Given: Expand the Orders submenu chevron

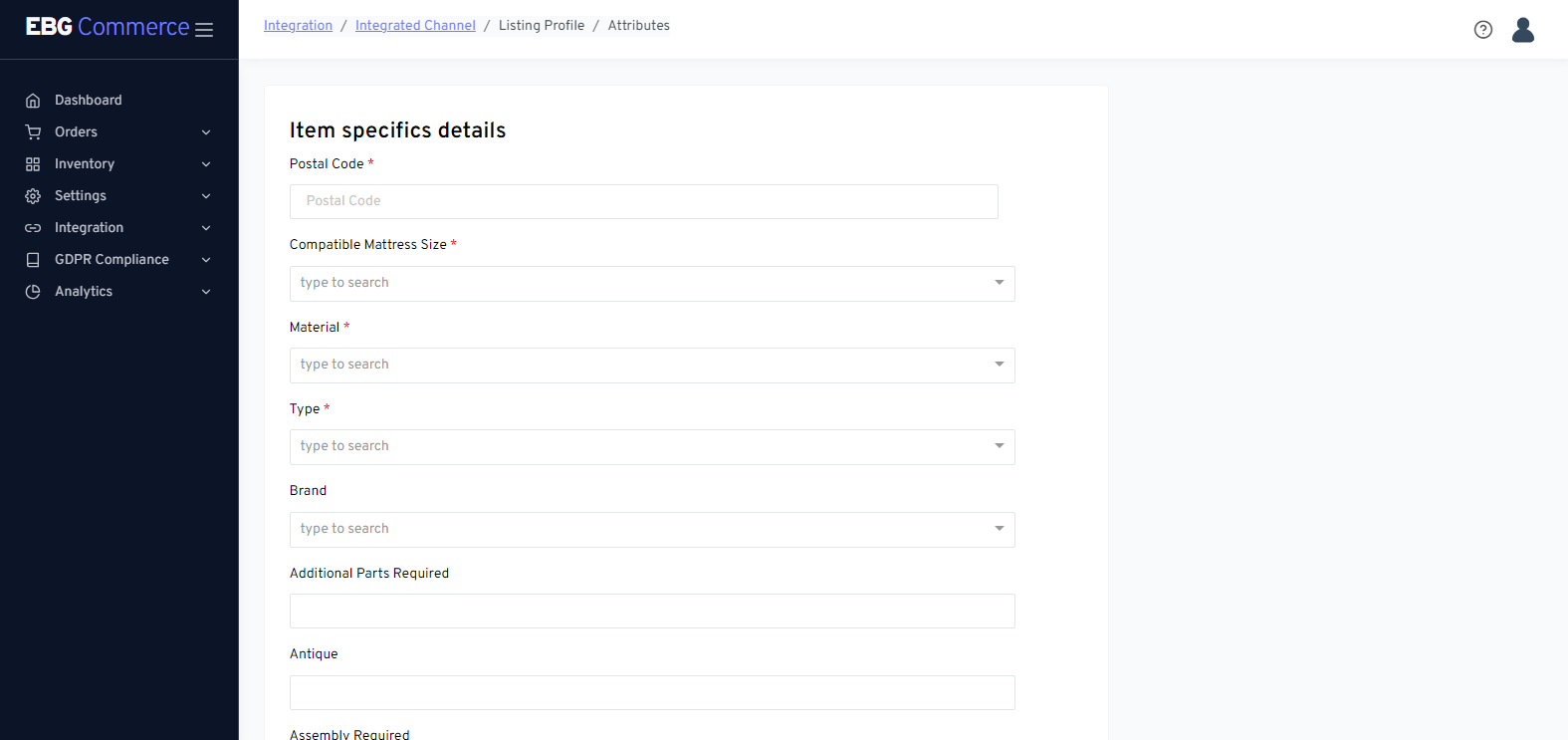Looking at the screenshot, I should pyautogui.click(x=206, y=132).
